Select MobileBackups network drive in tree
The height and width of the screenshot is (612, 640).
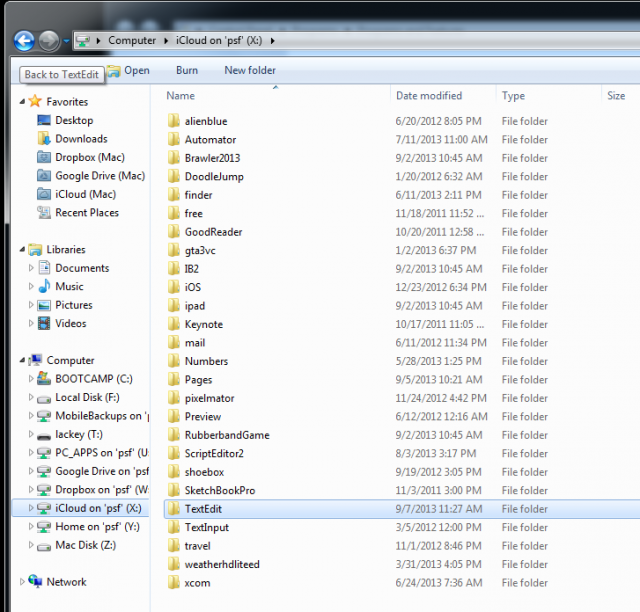pos(102,416)
